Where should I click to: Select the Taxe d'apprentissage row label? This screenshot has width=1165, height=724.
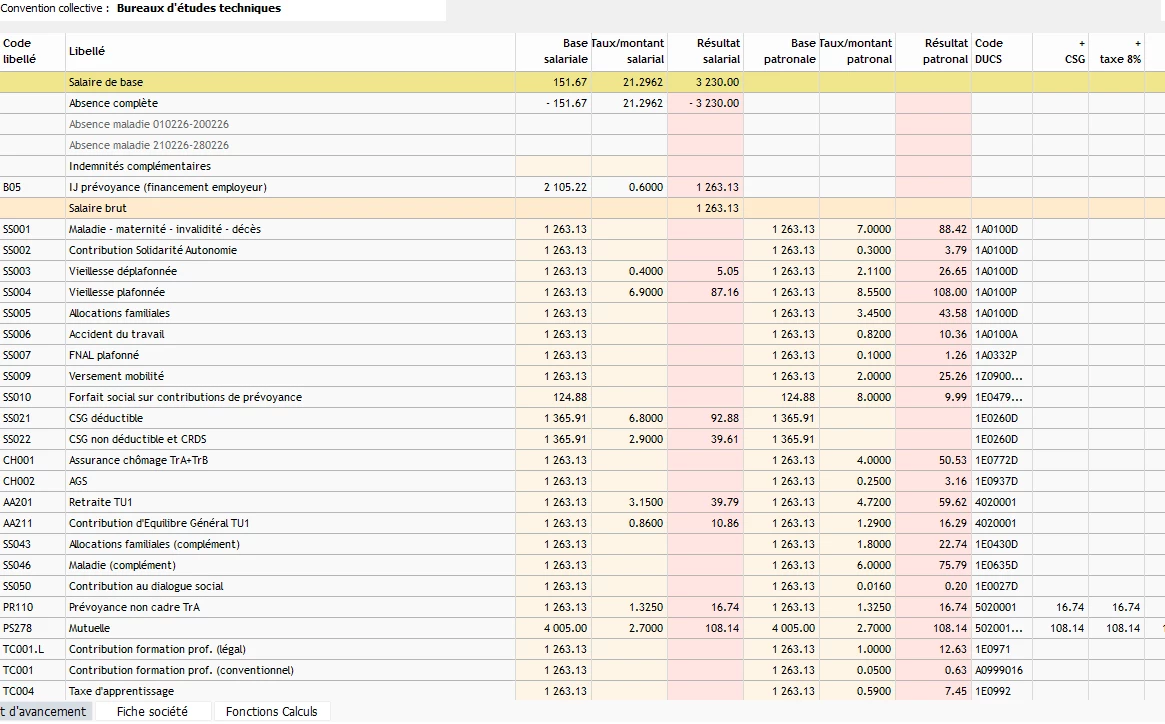[121, 691]
